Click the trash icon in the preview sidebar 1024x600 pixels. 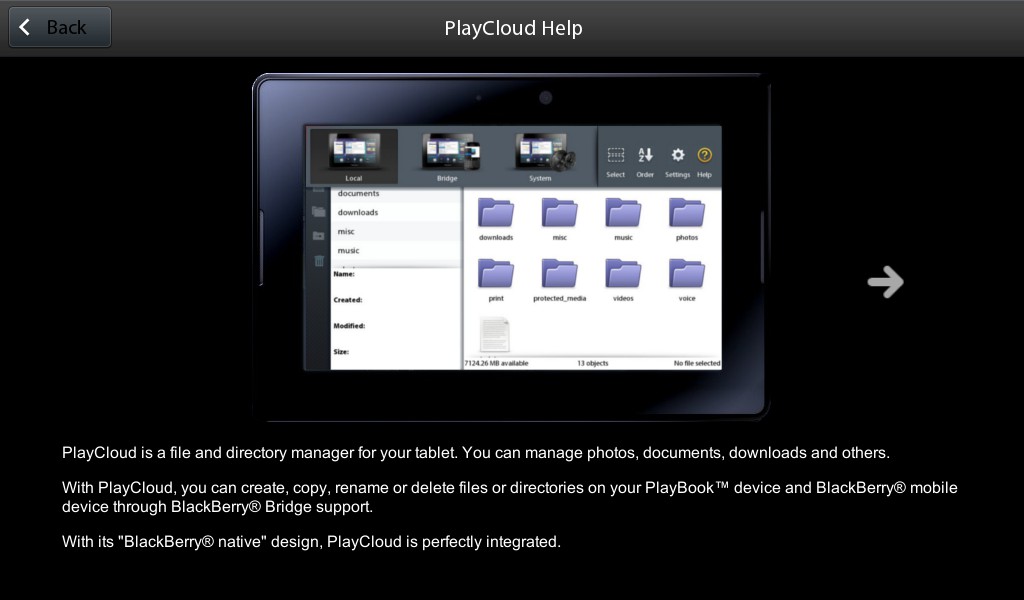click(319, 261)
